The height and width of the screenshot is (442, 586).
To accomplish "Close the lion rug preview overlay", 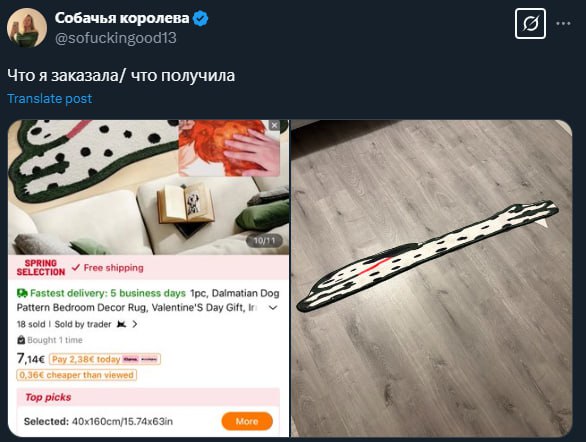I will pos(274,125).
